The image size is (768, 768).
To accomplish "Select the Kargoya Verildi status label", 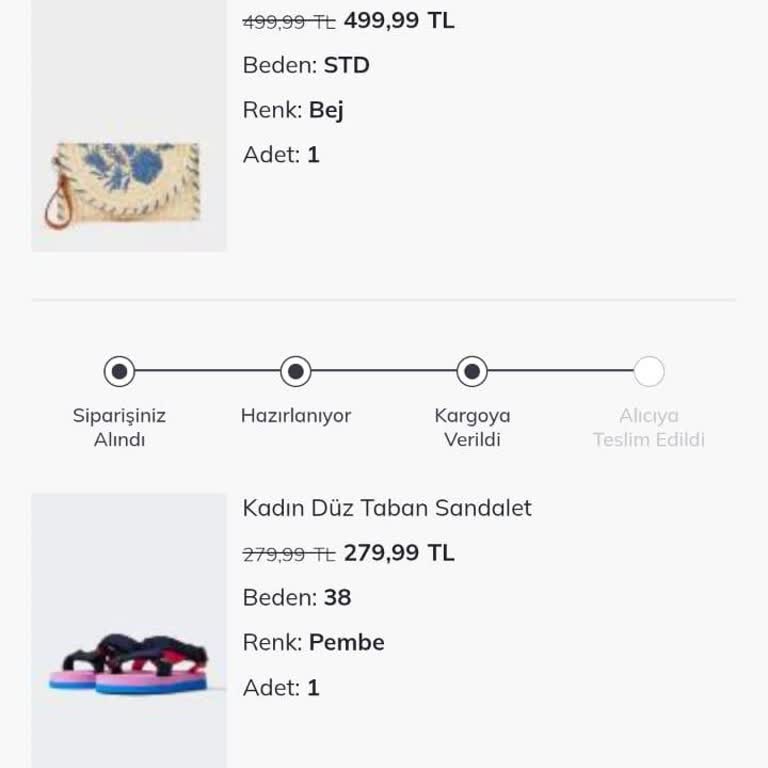I will [x=472, y=428].
